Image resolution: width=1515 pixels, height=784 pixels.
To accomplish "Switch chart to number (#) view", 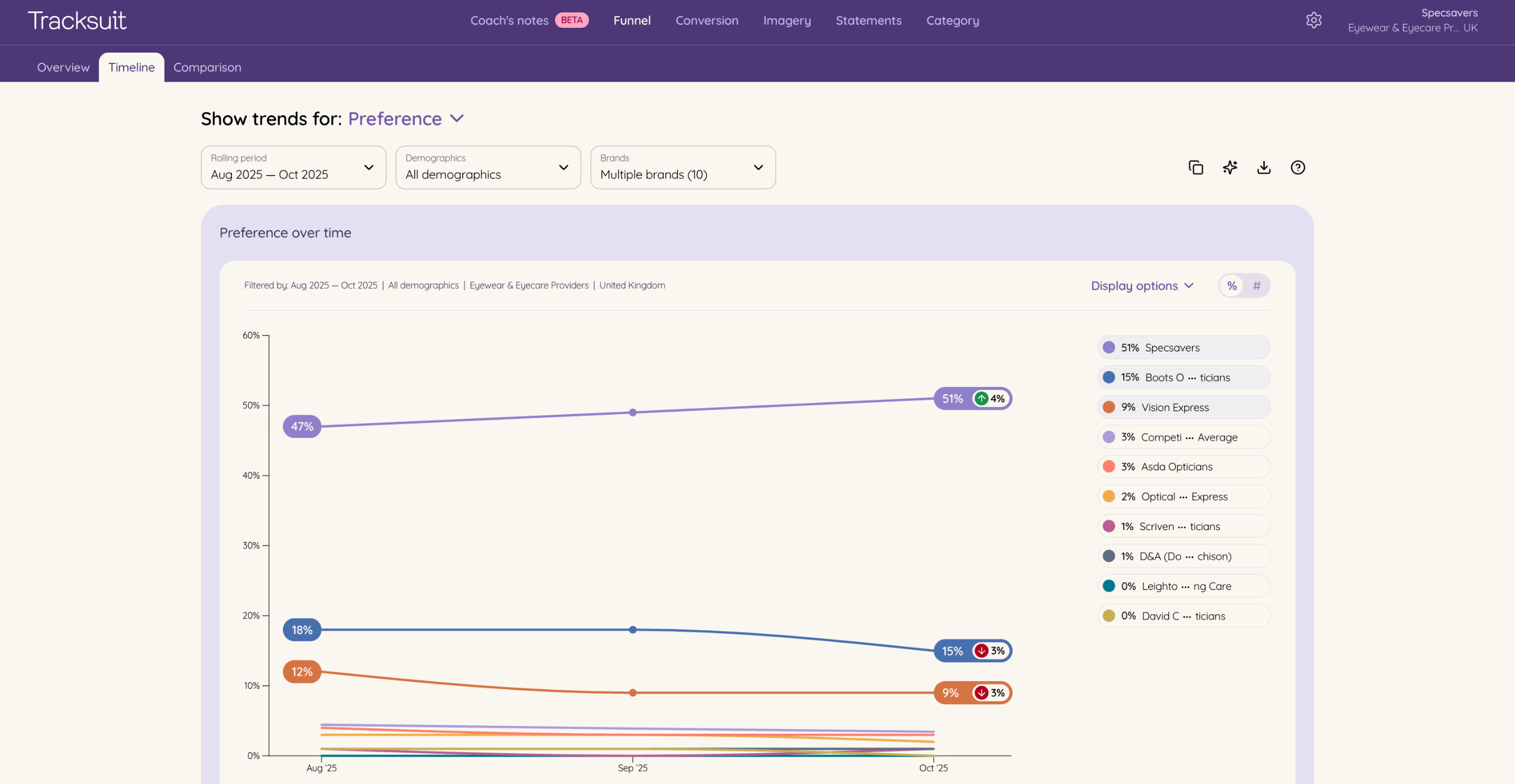I will point(1256,286).
